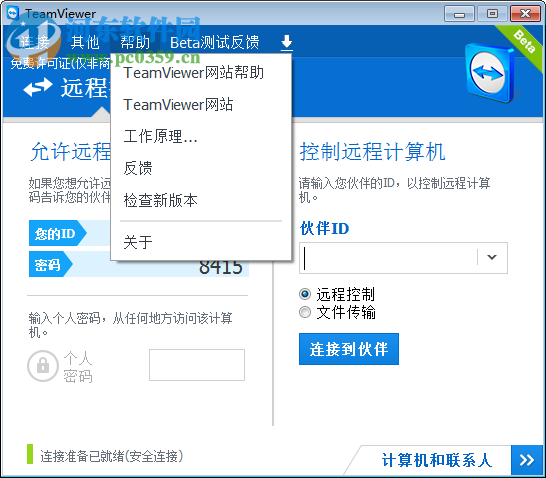546x478 pixels.
Task: Click the 您的ID label tag
Action: pos(57,233)
